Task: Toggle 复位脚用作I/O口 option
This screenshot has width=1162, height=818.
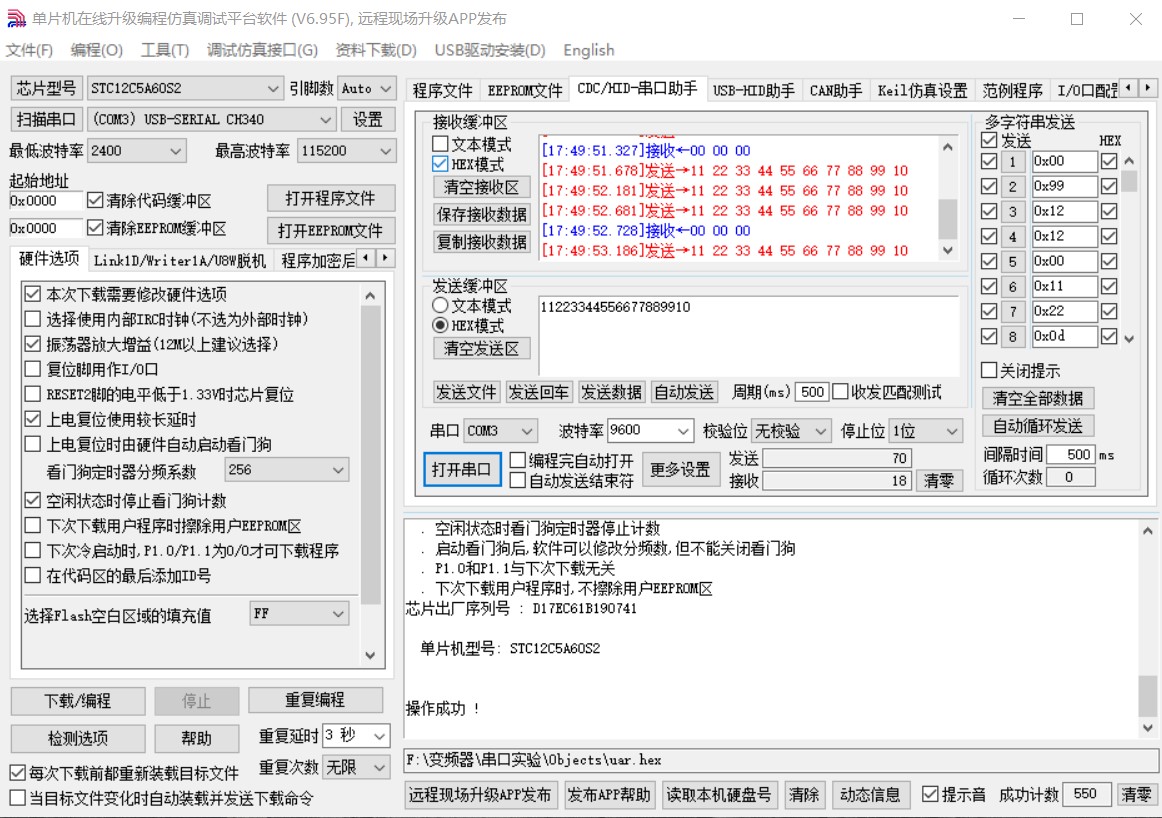Action: click(33, 369)
